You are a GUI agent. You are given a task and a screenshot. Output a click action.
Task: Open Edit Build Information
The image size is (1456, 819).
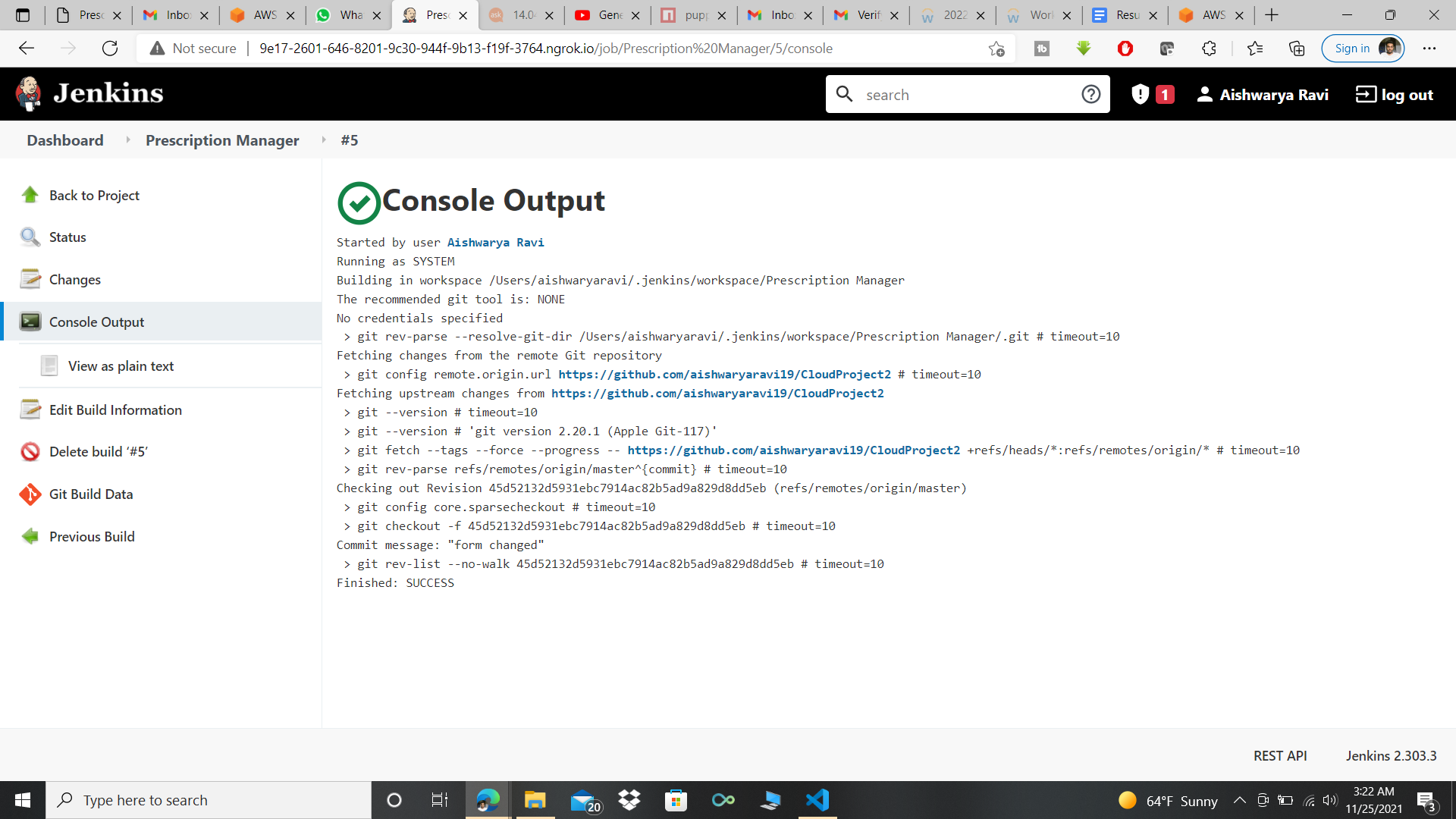point(115,410)
